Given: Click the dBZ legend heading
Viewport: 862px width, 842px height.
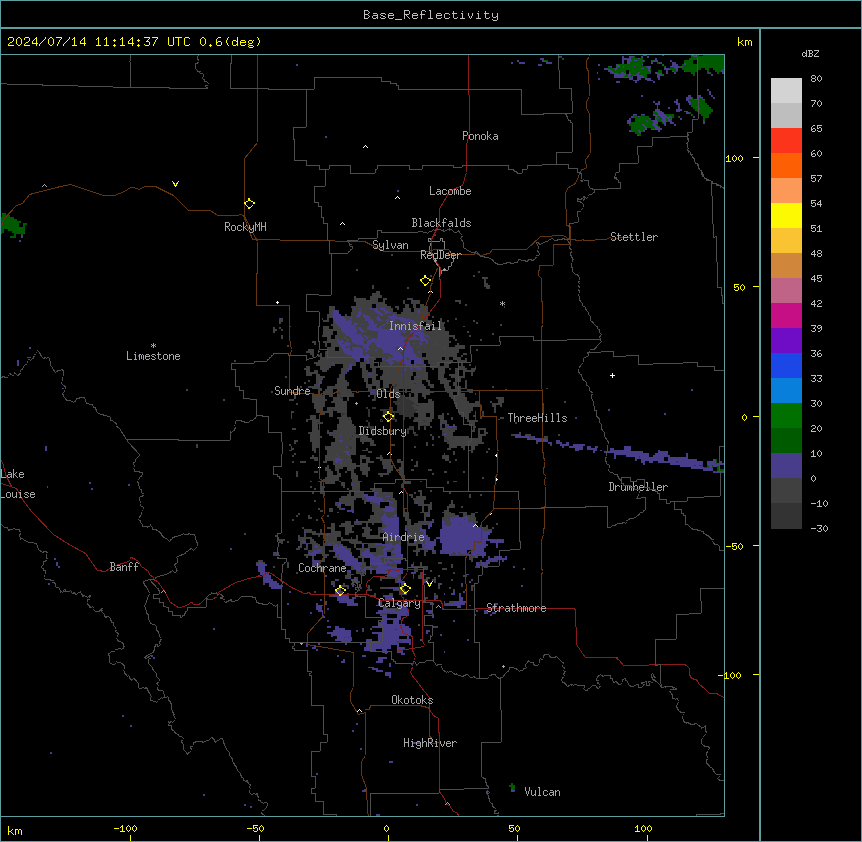Looking at the screenshot, I should point(810,53).
